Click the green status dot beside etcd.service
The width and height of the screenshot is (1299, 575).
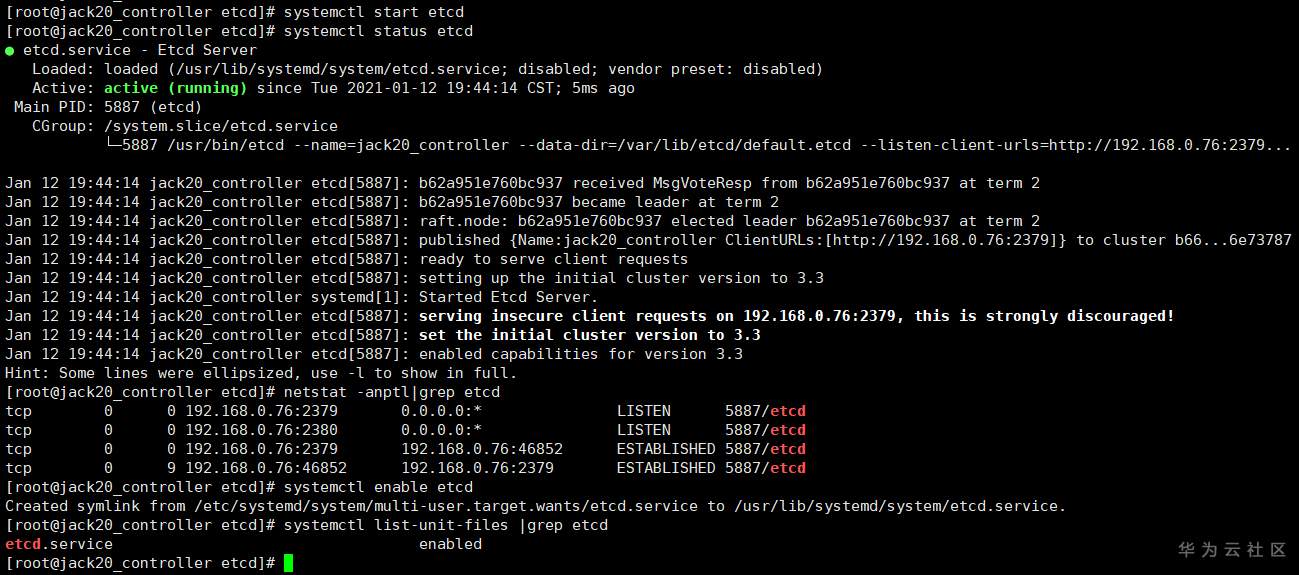[x=9, y=50]
